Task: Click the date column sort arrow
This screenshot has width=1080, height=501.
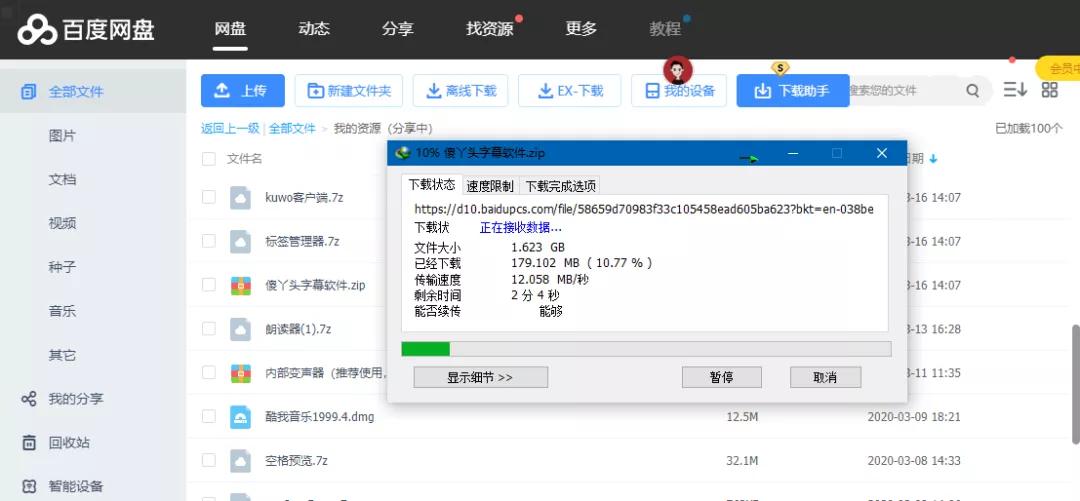Action: tap(933, 159)
